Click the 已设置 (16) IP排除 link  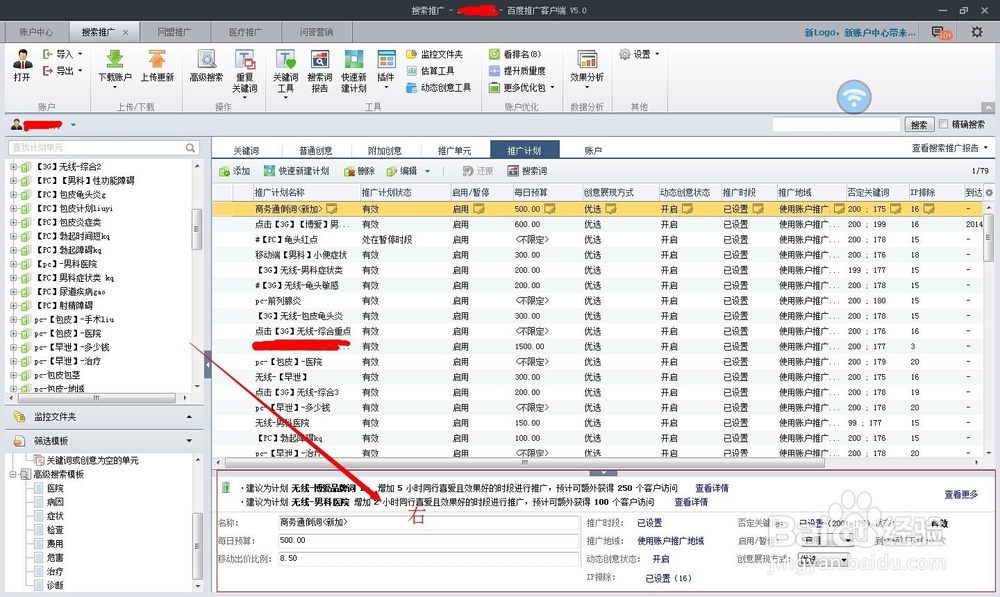[x=668, y=578]
